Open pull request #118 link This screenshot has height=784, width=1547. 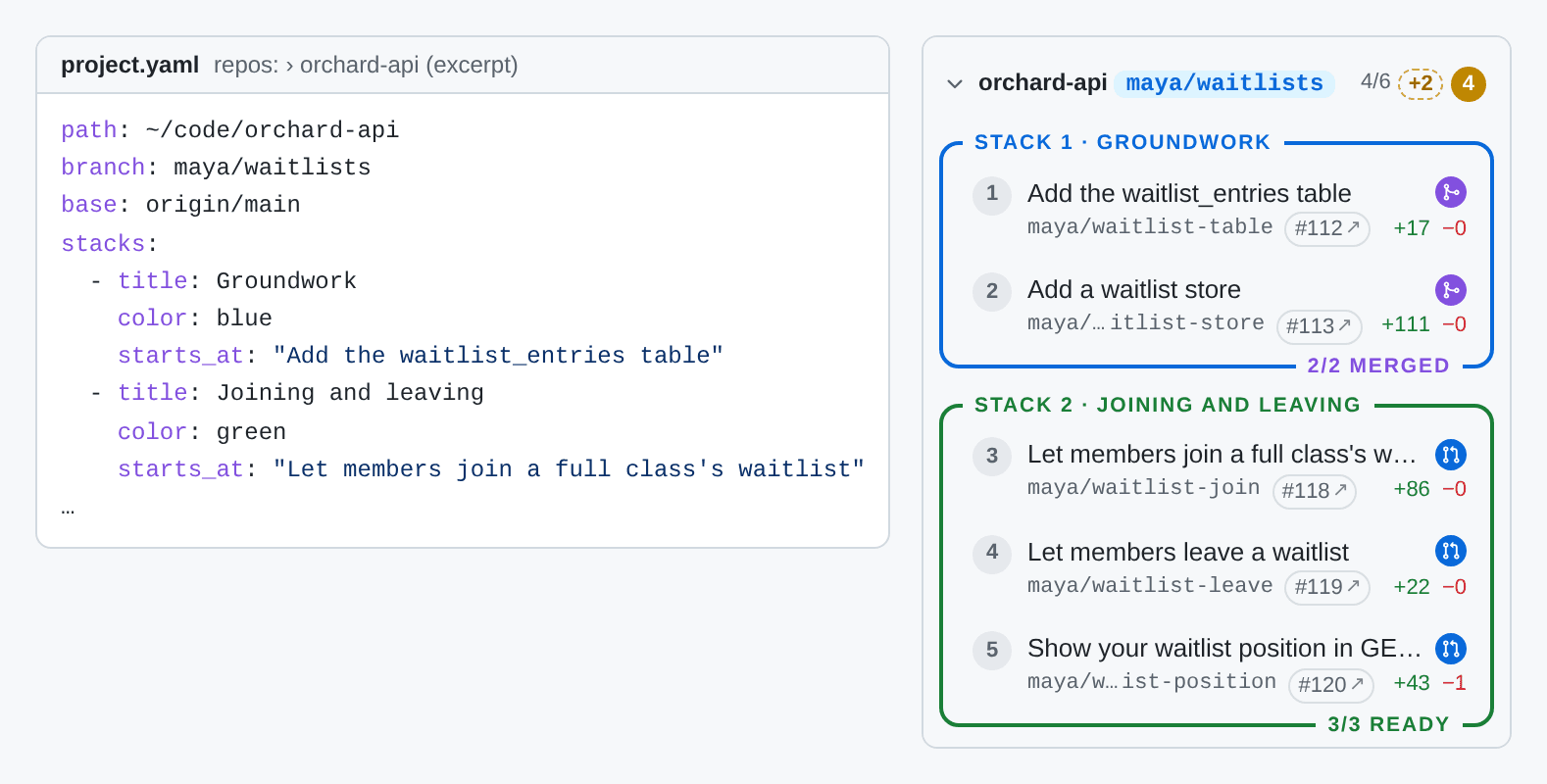coord(1315,491)
